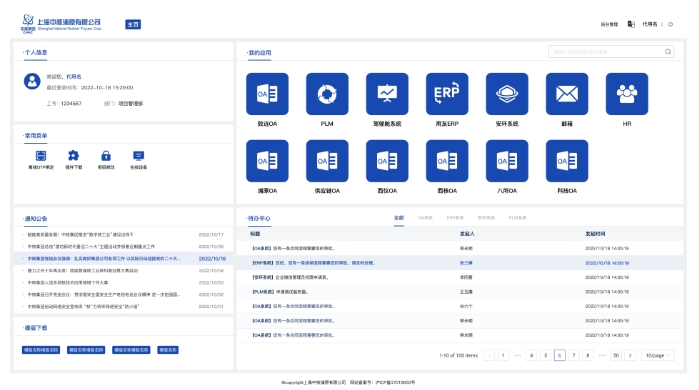Launch the 驾驶舱系统 presentation icon

[x=387, y=94]
